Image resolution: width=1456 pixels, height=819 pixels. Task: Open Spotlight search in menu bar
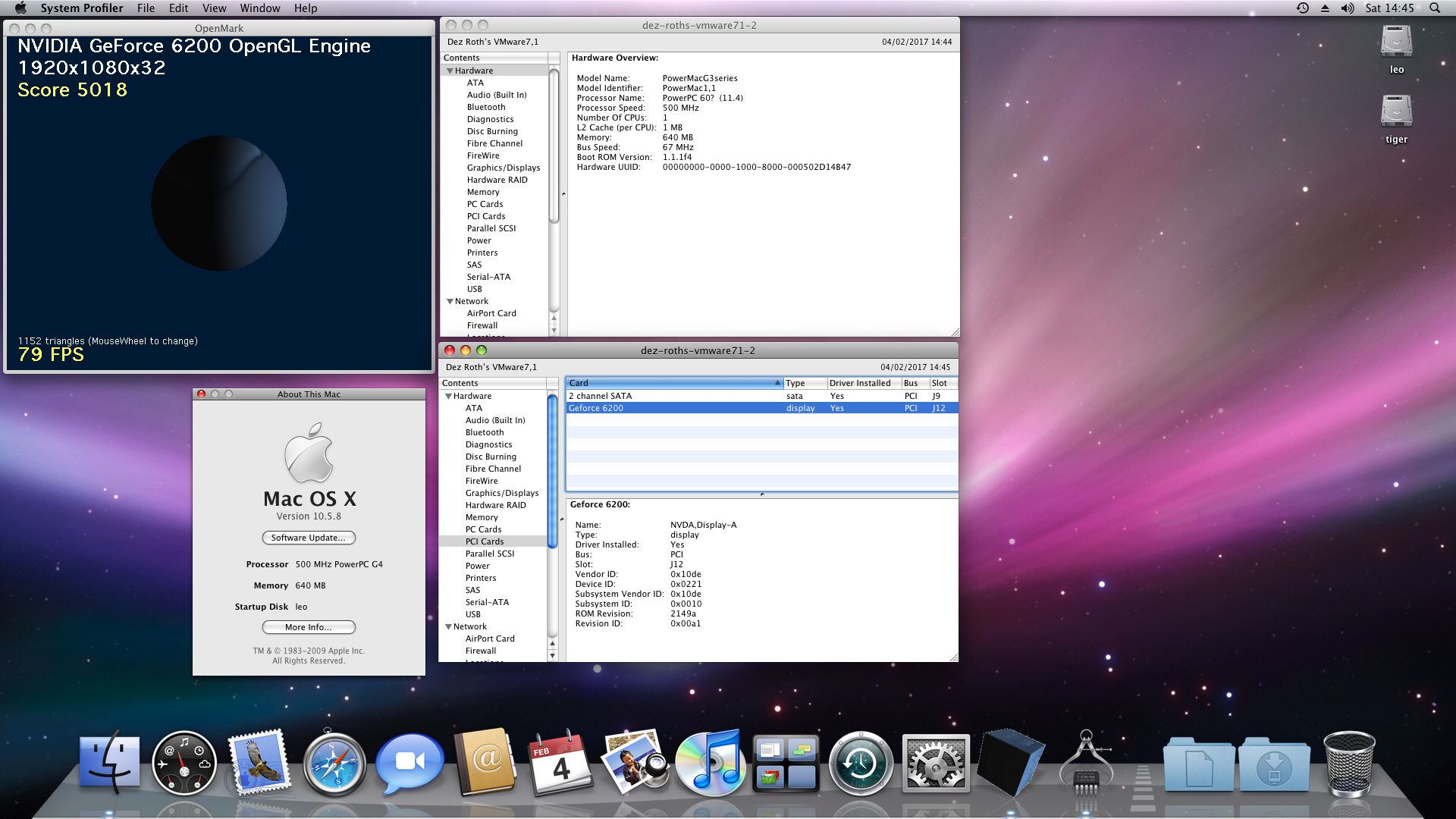[x=1434, y=8]
